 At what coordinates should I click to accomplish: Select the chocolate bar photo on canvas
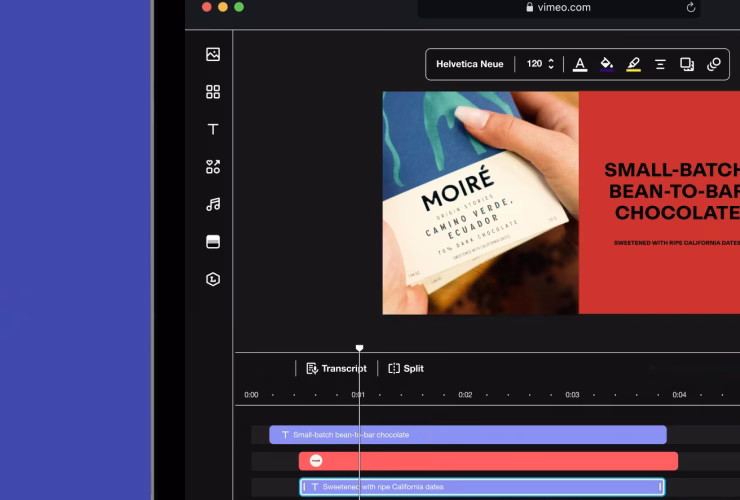pos(480,203)
